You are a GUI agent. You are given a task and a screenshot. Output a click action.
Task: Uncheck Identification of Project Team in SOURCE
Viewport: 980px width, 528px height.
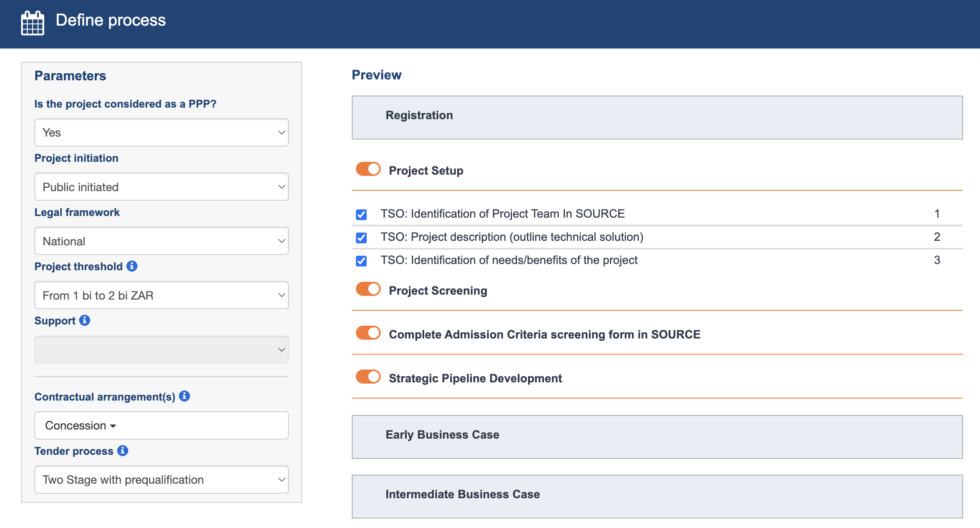click(x=361, y=214)
